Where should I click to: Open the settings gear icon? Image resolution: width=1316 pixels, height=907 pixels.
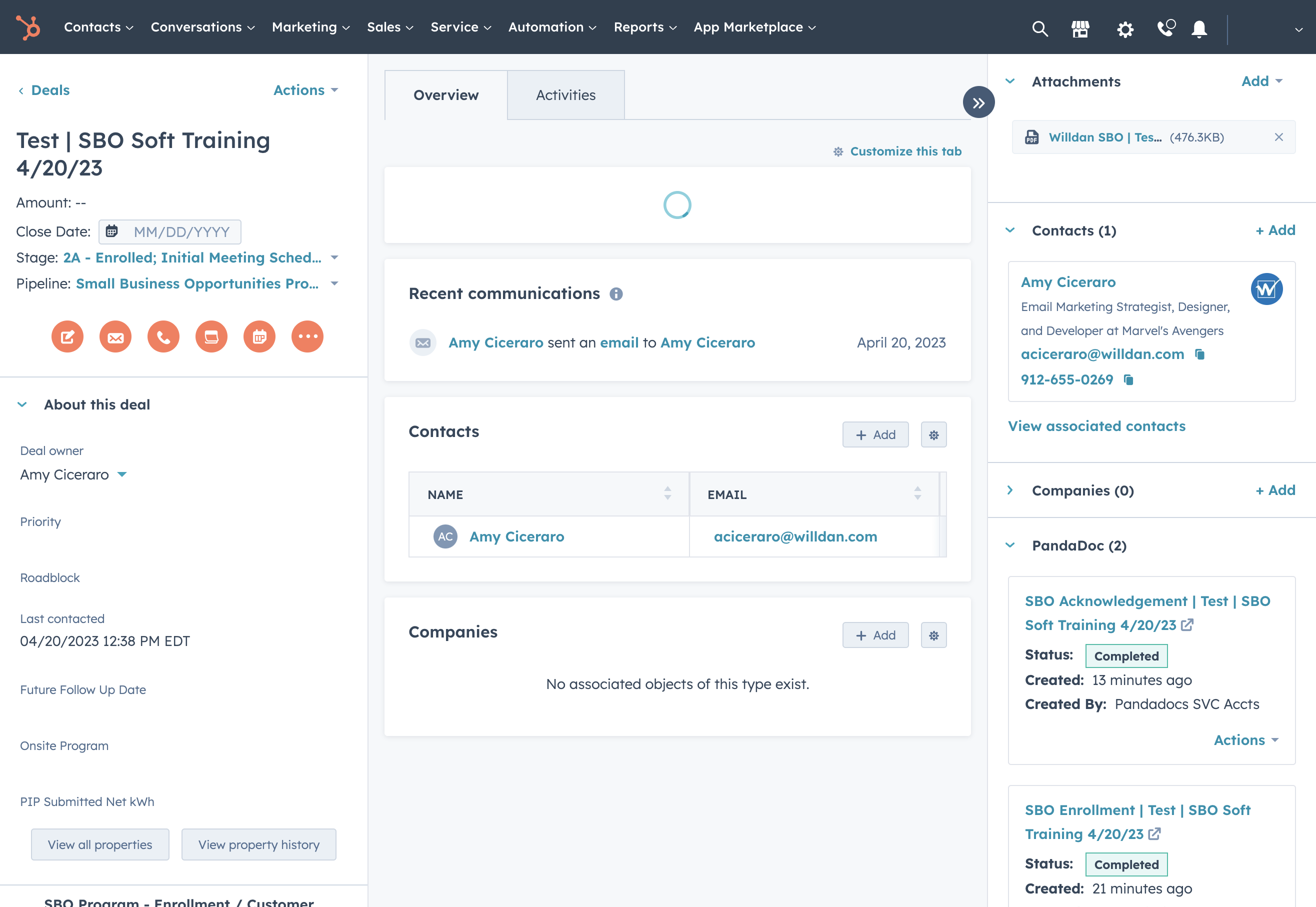[1125, 29]
